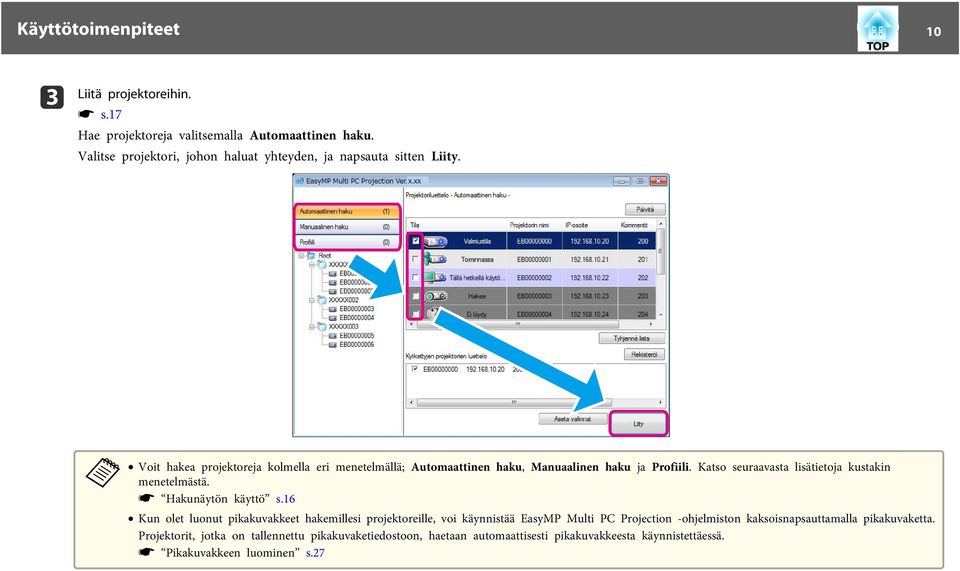Click the EasyMP title bar application icon
Viewport: 960px width, 571px height.
pos(300,181)
